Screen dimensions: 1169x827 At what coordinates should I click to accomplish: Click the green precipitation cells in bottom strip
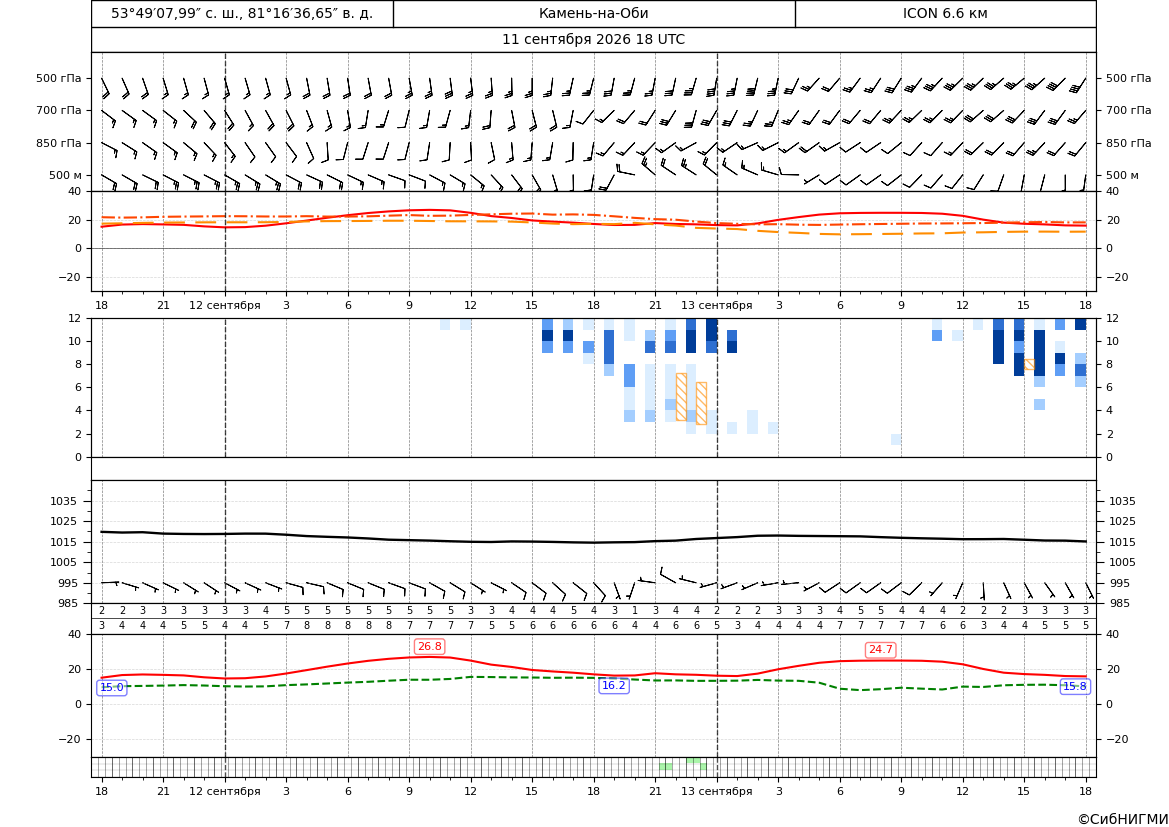click(x=683, y=764)
